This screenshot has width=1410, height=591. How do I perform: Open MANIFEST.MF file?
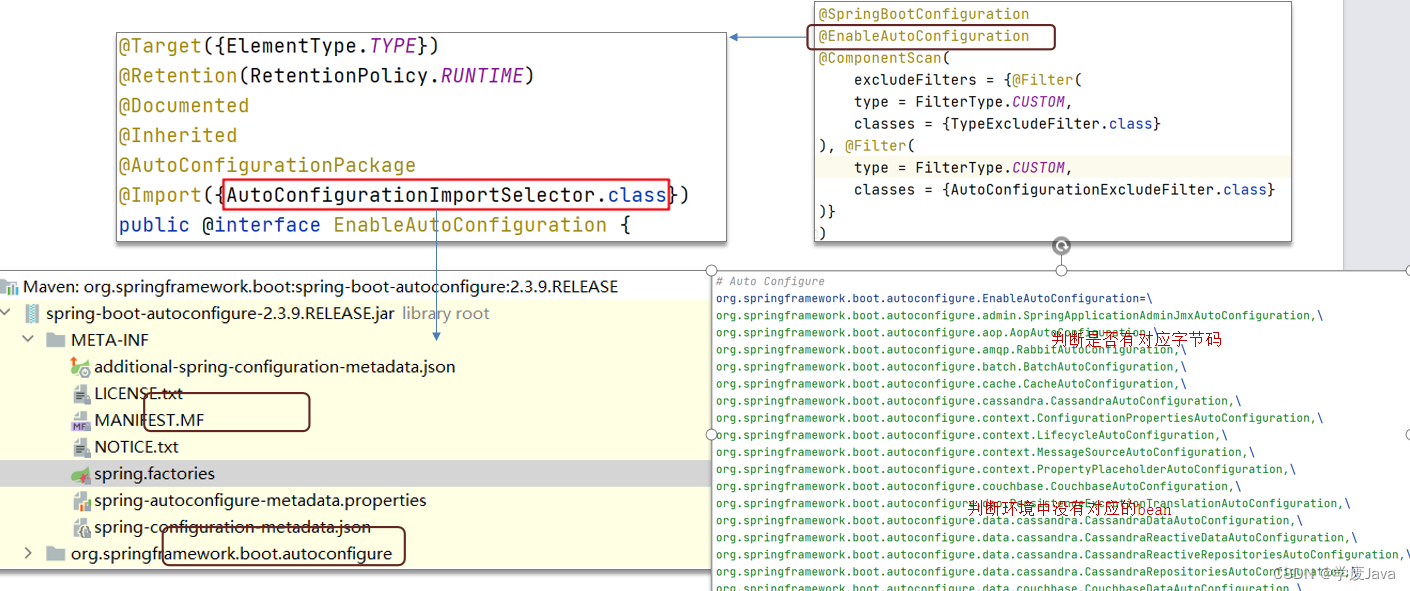click(x=149, y=421)
